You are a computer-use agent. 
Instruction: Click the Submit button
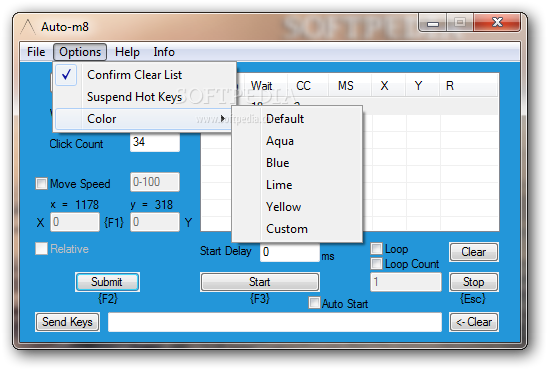(107, 282)
